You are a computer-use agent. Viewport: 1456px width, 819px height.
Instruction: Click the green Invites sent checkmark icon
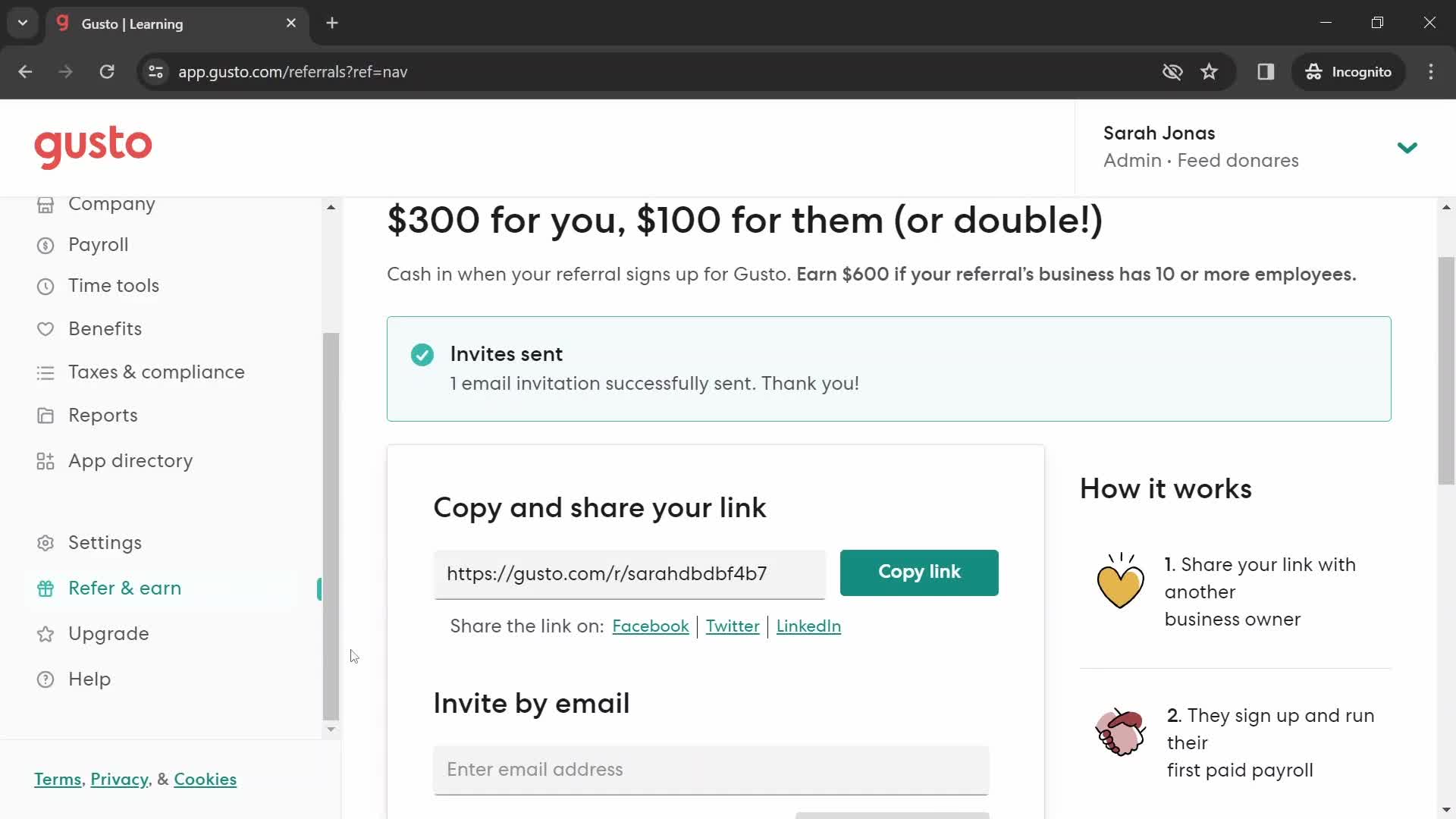click(423, 355)
